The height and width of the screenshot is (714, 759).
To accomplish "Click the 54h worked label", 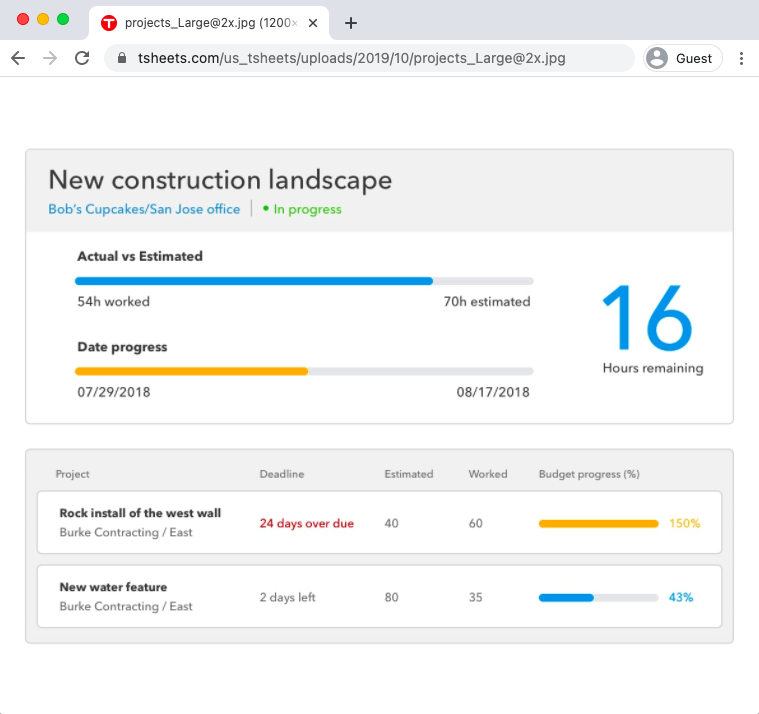I will 114,302.
